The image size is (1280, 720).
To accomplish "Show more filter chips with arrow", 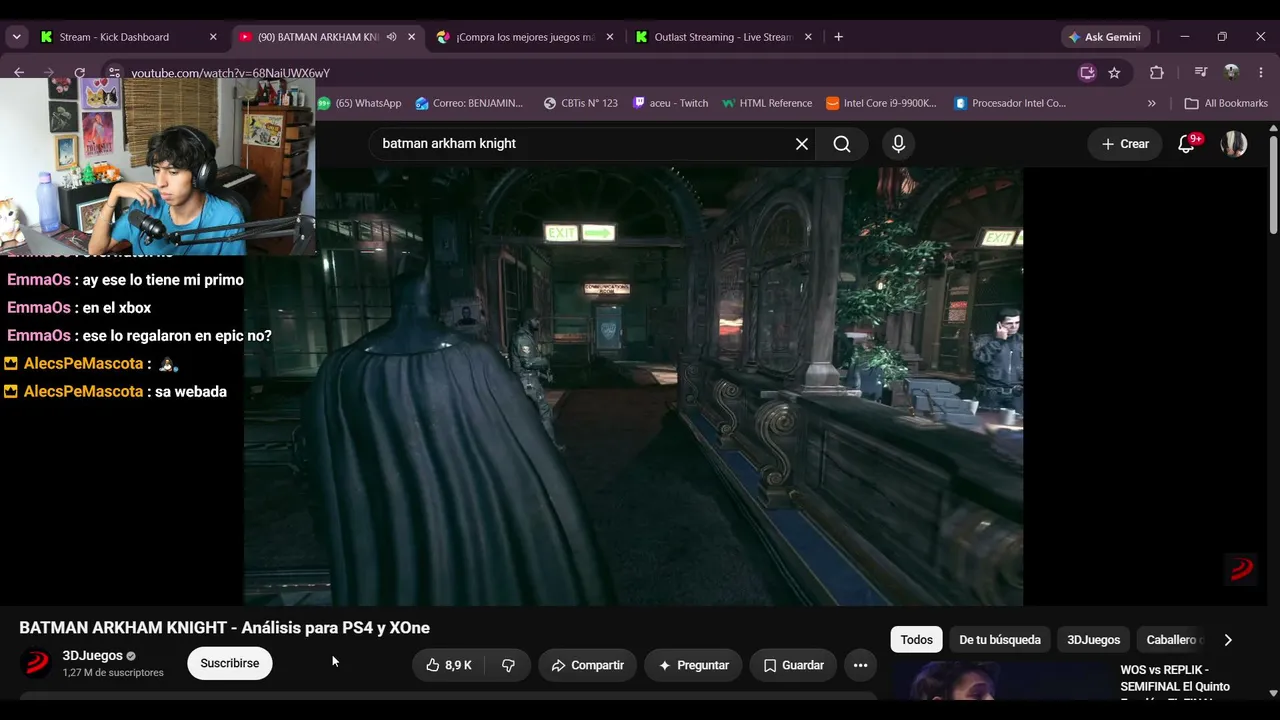I will click(1228, 640).
